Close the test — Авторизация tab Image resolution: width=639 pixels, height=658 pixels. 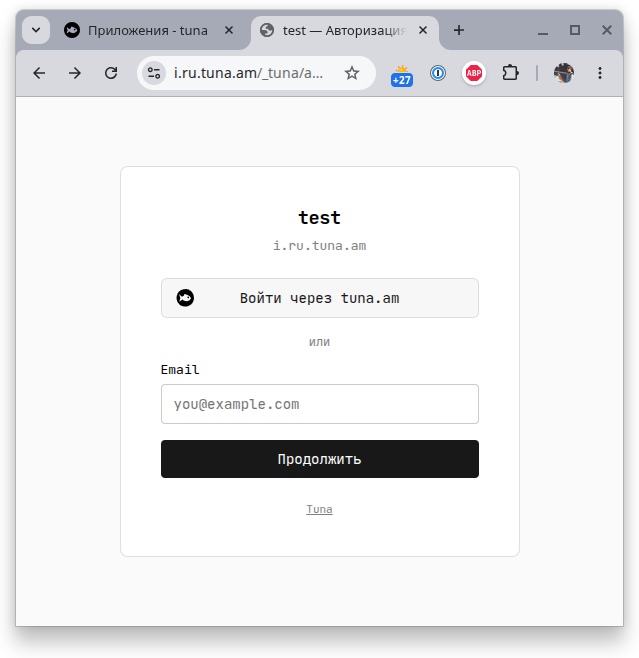click(423, 30)
